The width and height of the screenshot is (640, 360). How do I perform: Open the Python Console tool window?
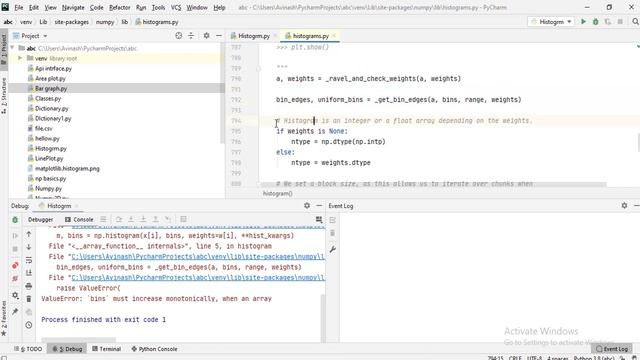click(x=154, y=349)
